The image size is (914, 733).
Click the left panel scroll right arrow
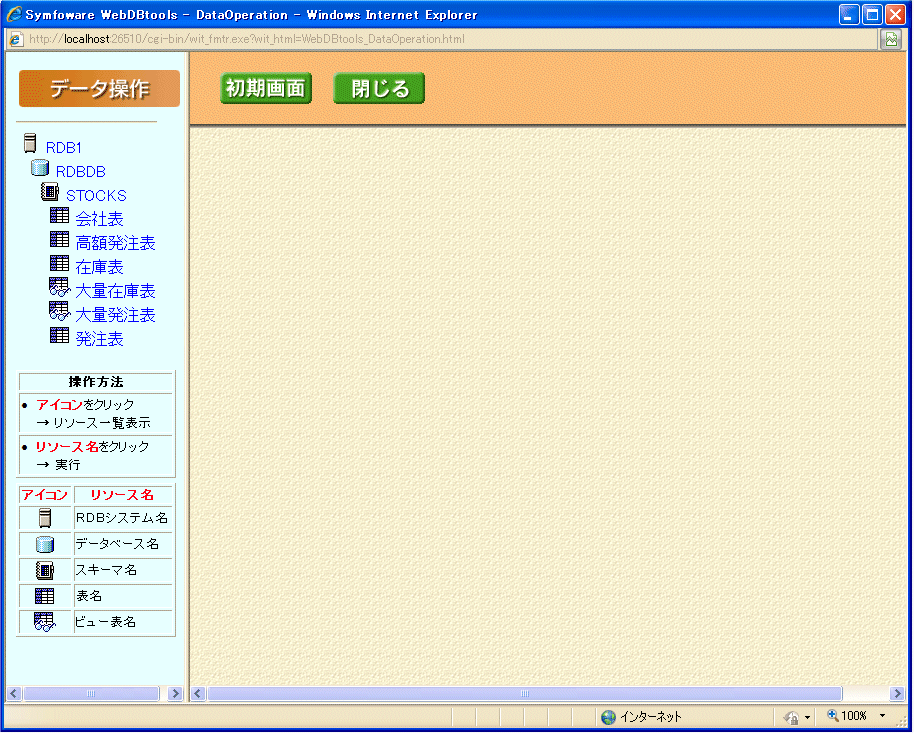(176, 693)
